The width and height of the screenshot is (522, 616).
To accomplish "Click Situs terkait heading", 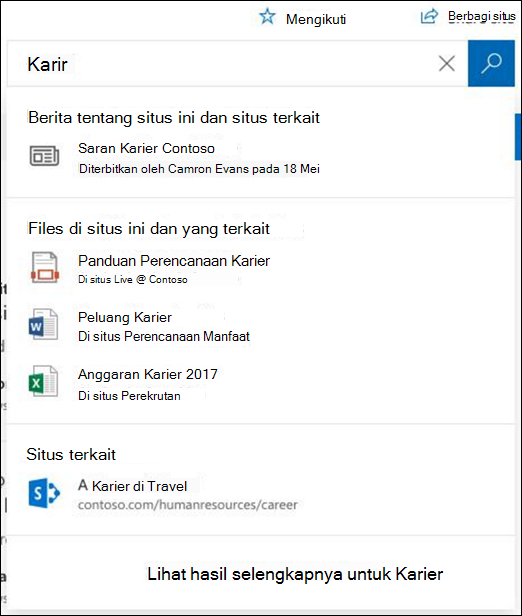I will pos(71,455).
